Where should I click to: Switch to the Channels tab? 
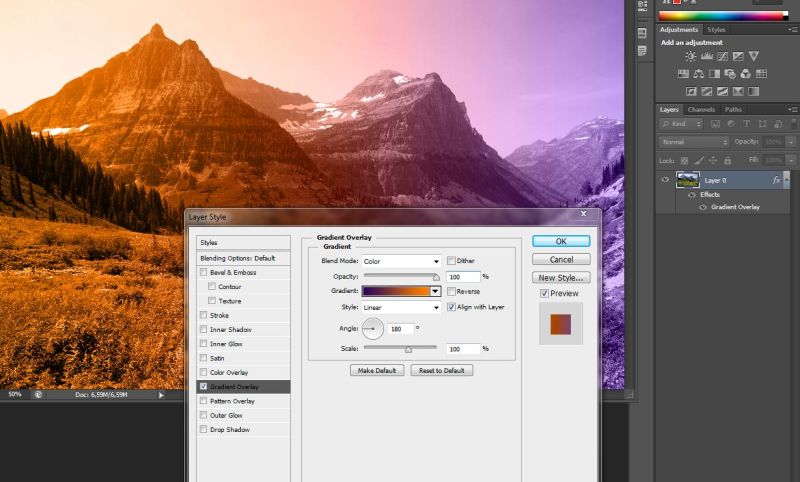(701, 110)
